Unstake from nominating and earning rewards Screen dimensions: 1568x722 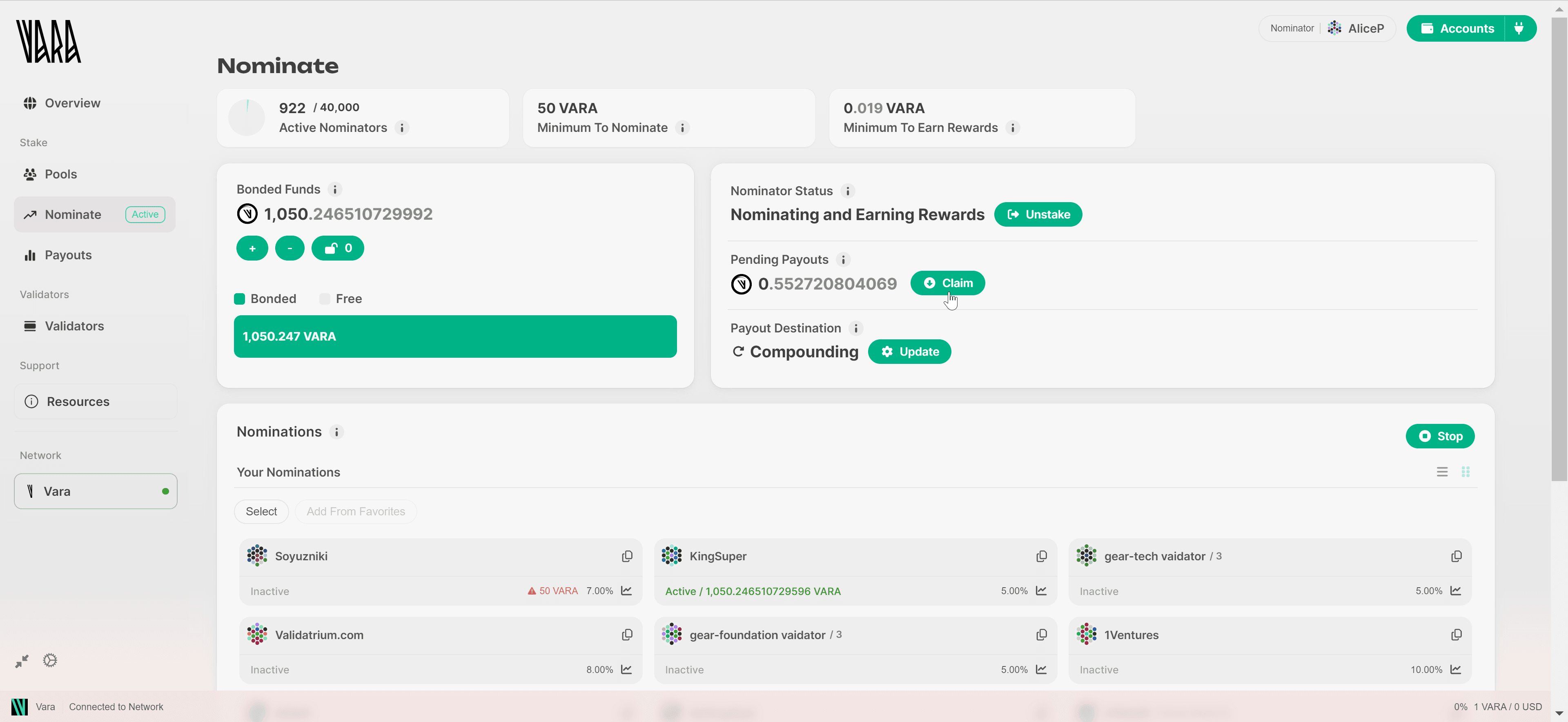pyautogui.click(x=1038, y=214)
